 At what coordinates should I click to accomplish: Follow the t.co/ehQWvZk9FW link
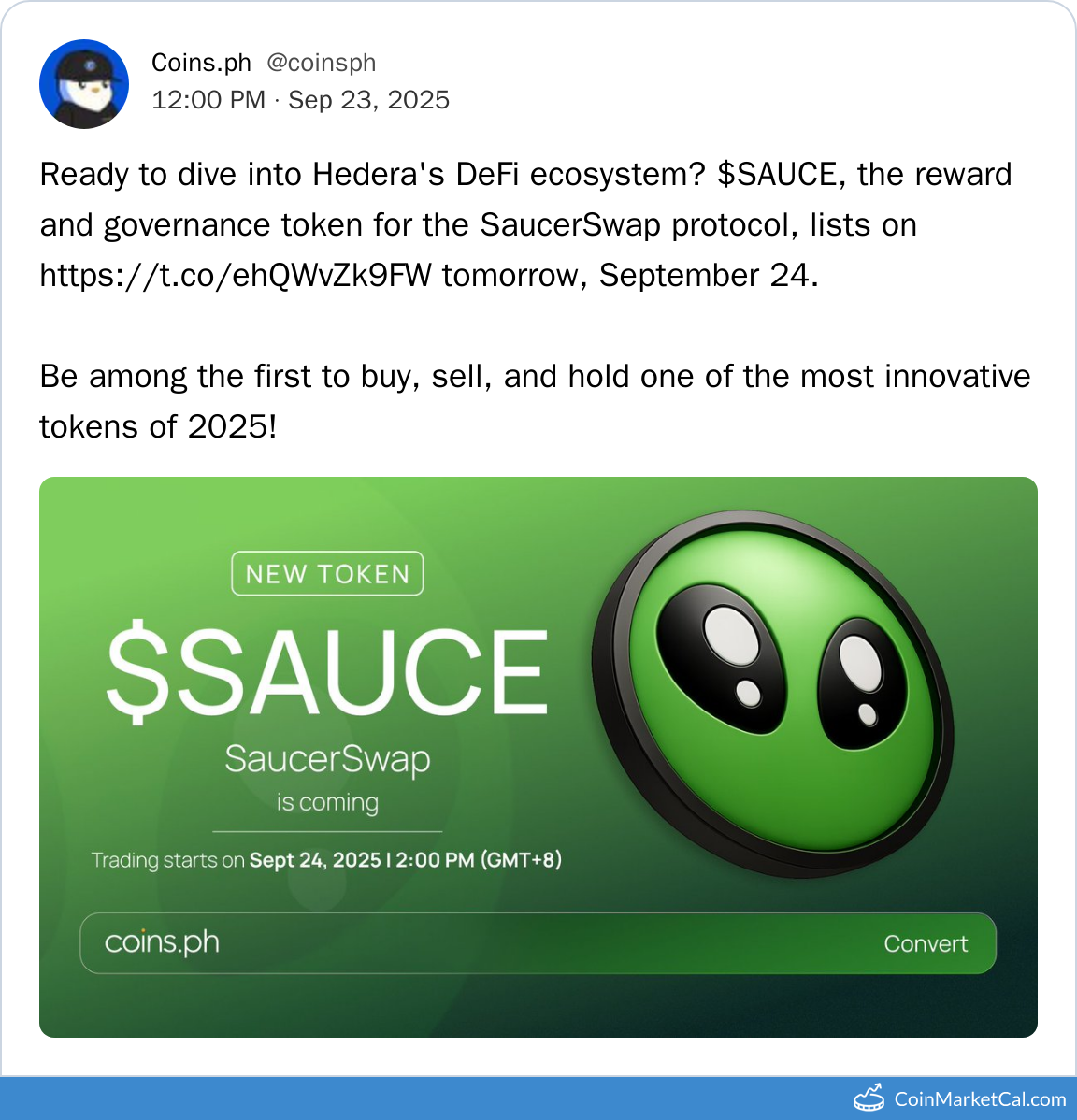point(236,276)
